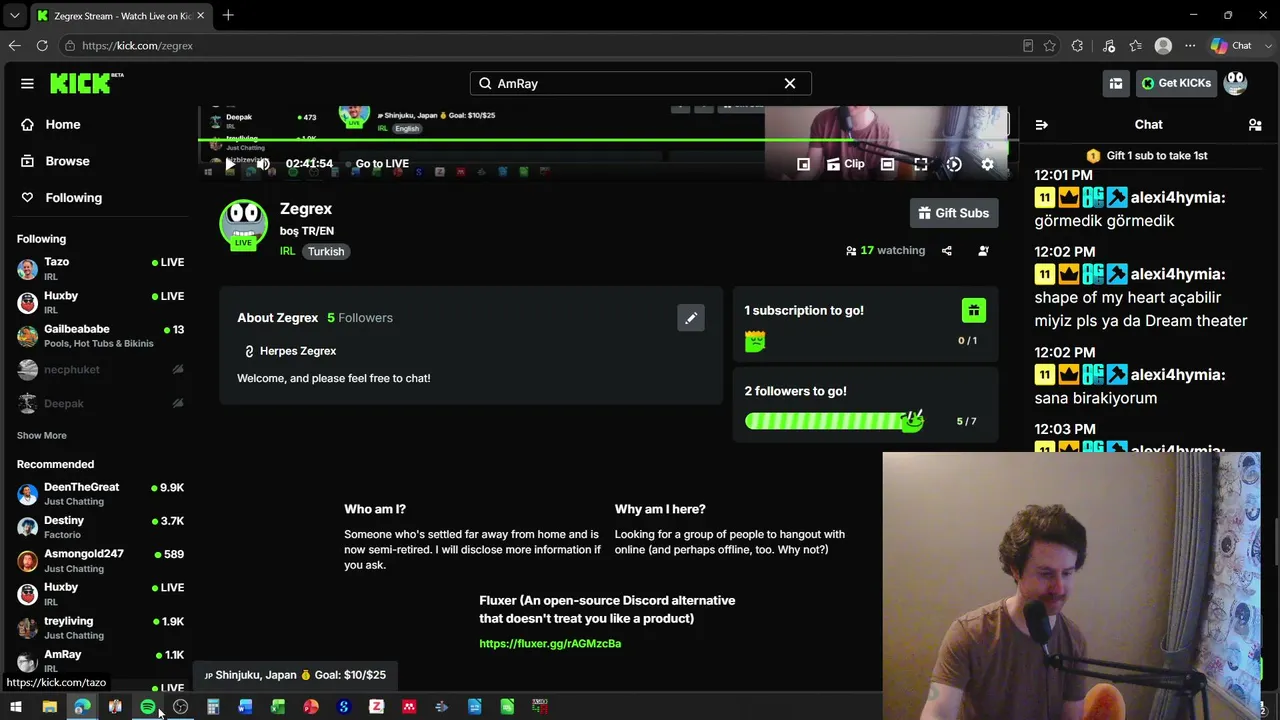Open the Windows Start menu
1280x720 pixels.
pos(16,707)
